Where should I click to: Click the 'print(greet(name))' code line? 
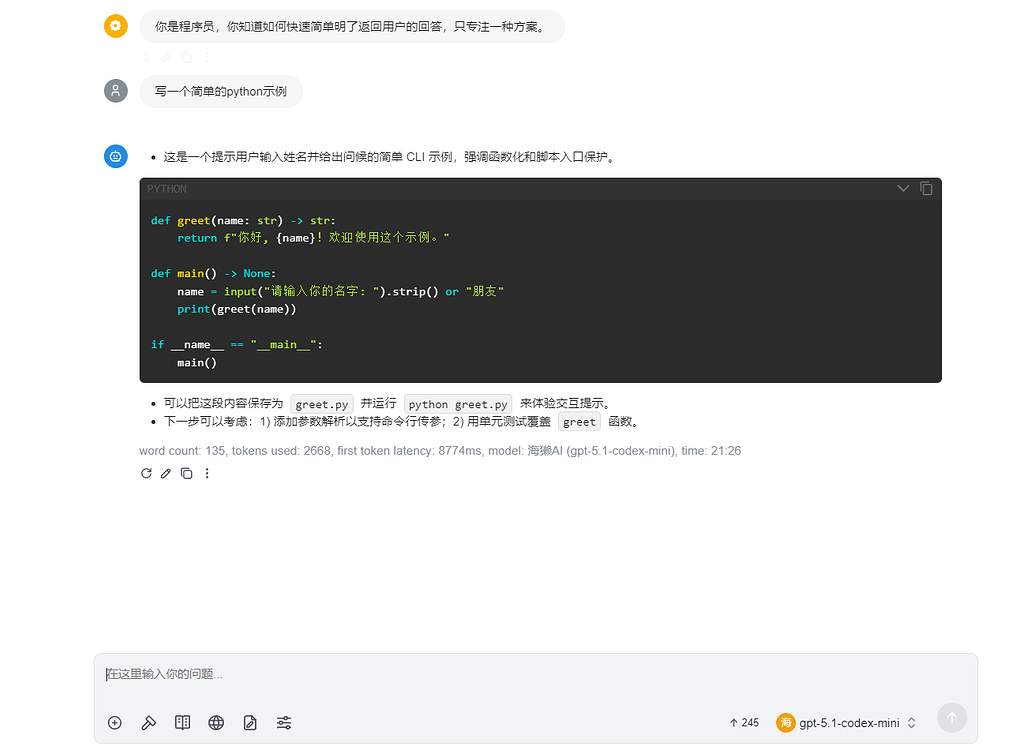click(237, 309)
